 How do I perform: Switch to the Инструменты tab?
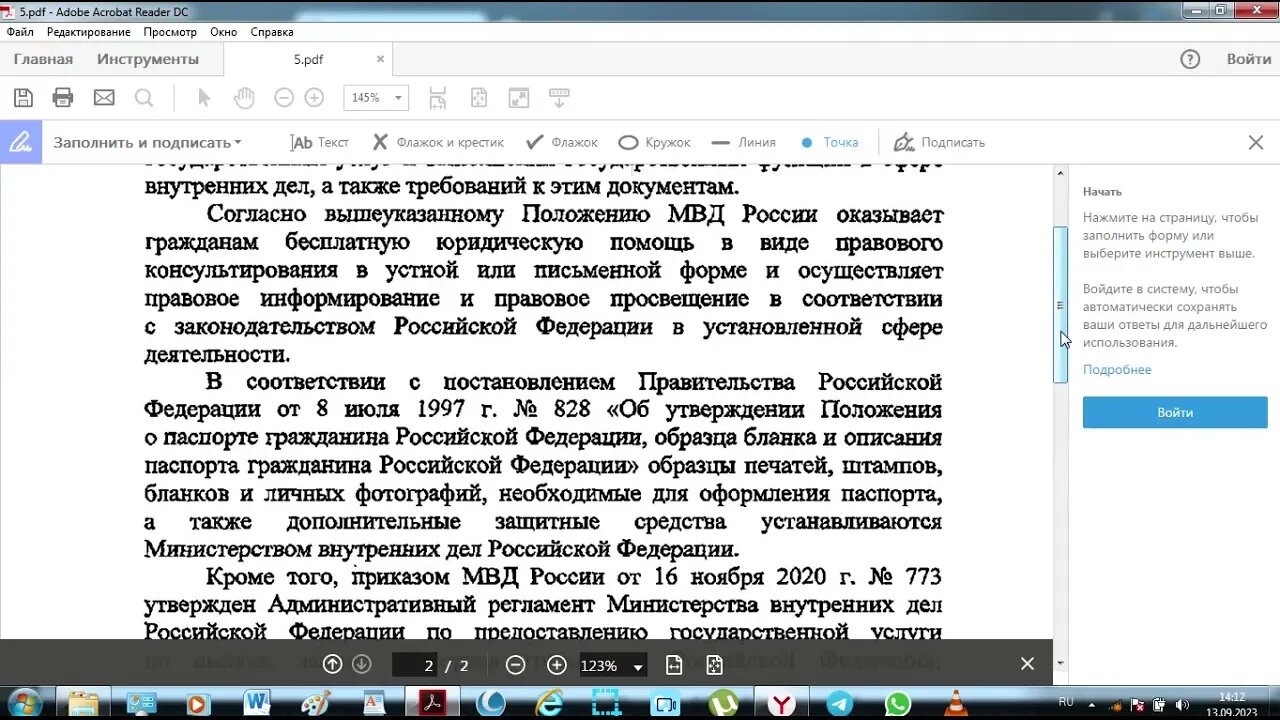tap(148, 59)
